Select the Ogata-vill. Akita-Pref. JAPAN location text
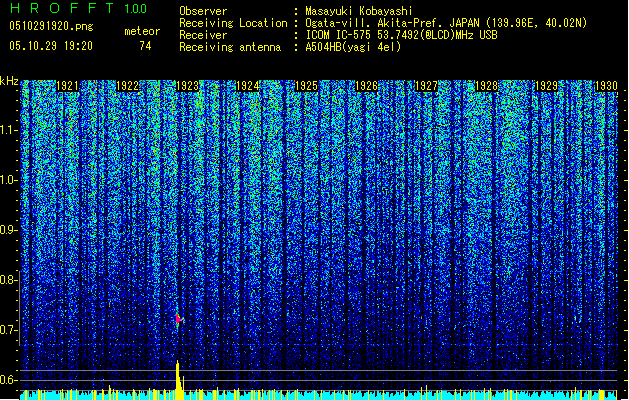This screenshot has width=629, height=400. [446, 23]
